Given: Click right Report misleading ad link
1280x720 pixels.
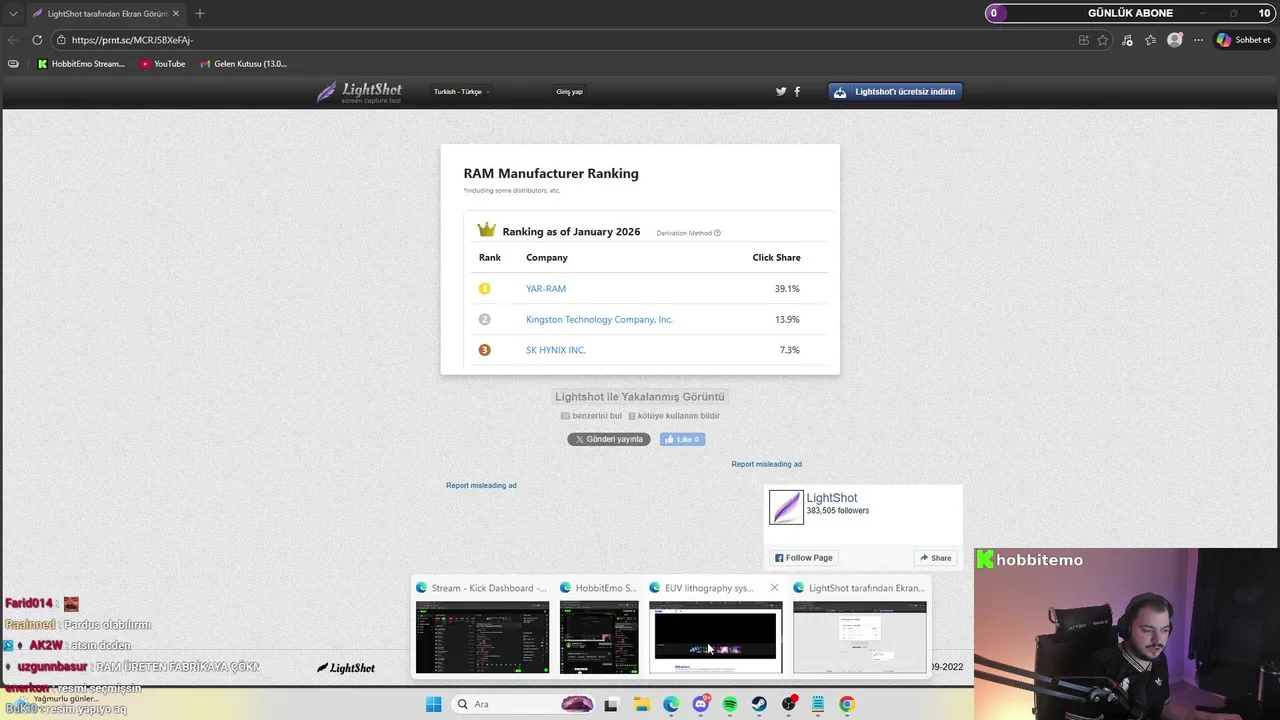Looking at the screenshot, I should click(766, 464).
